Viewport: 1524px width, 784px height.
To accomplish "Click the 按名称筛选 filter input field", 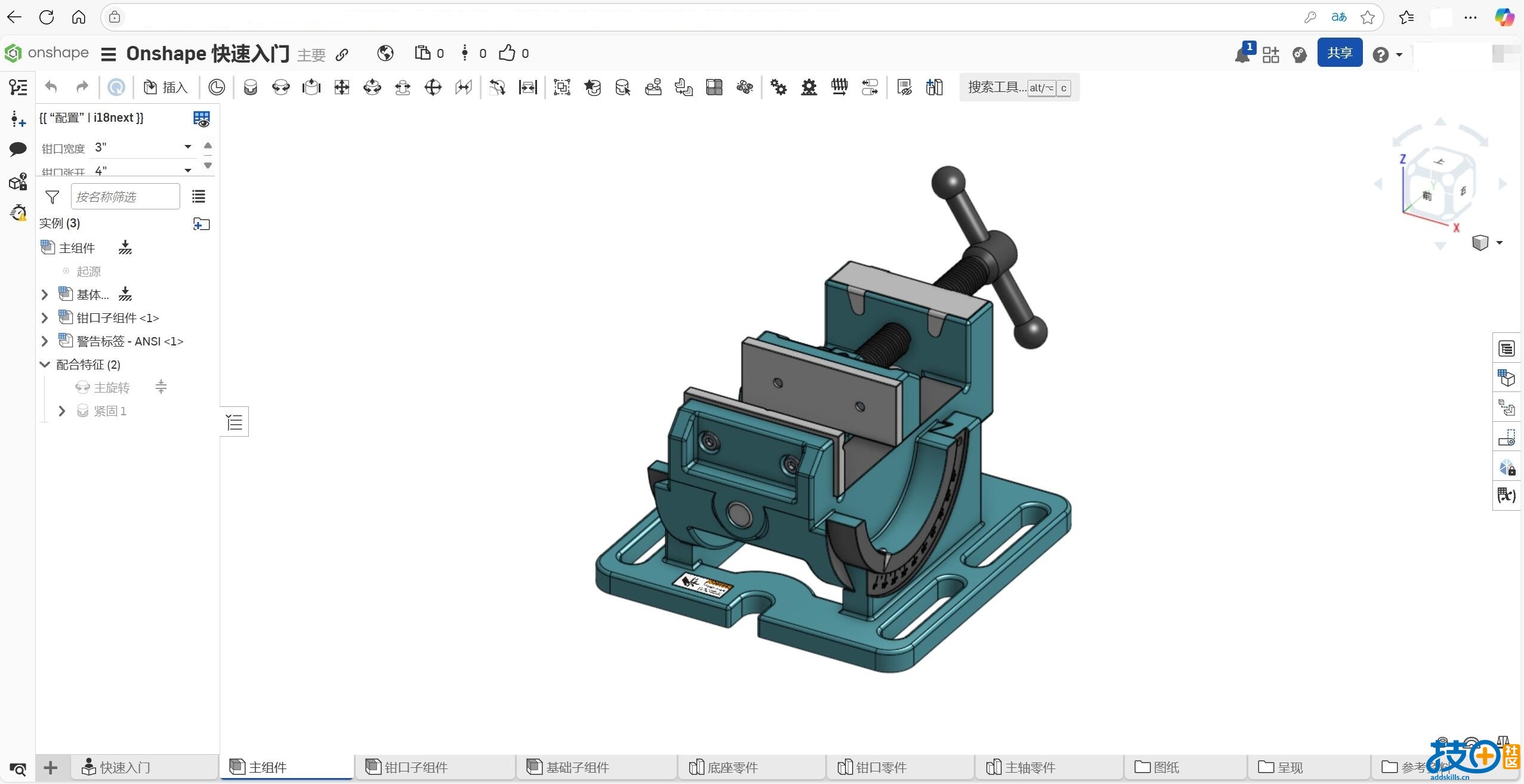I will point(125,196).
